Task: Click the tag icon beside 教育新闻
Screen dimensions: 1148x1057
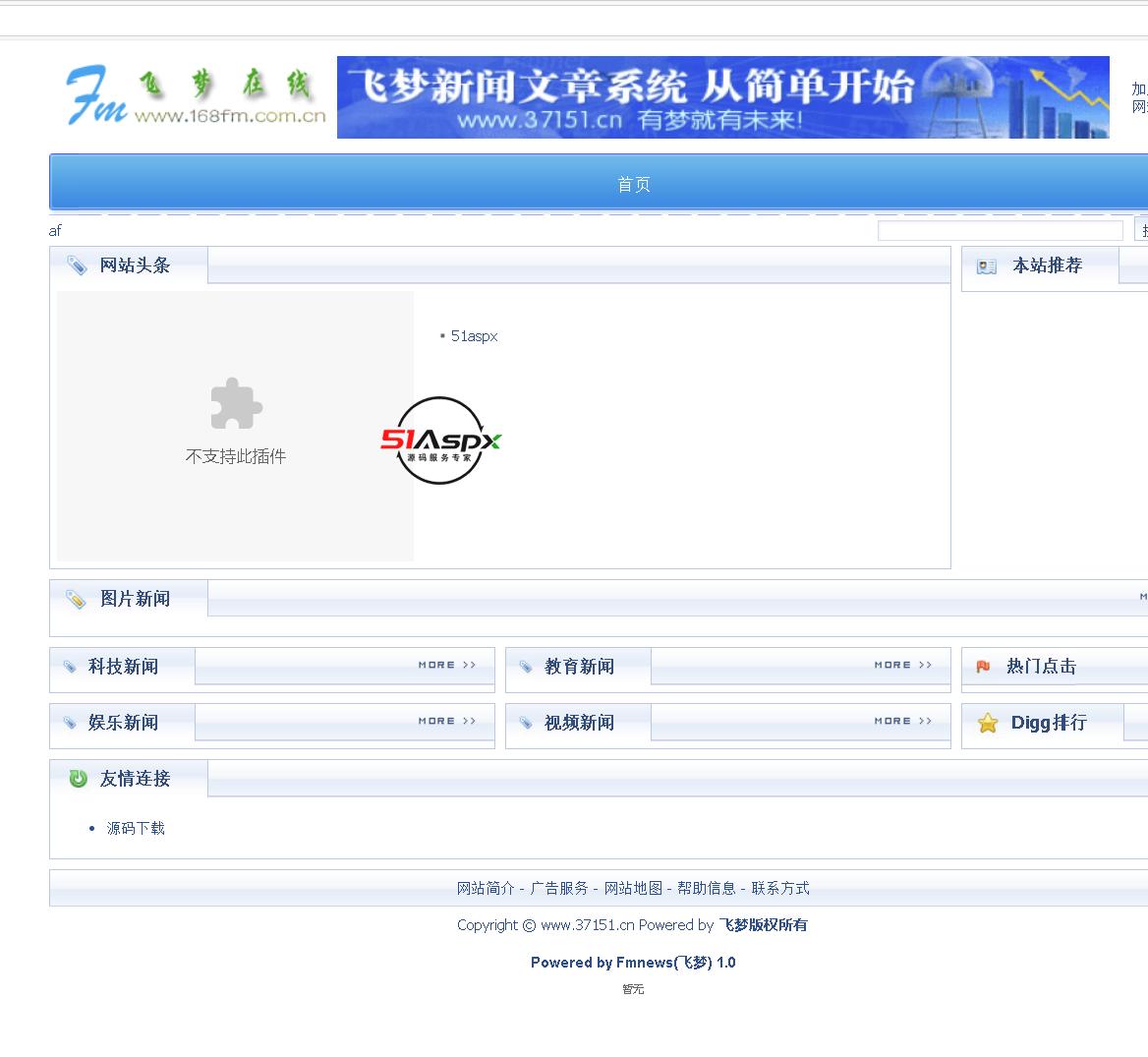Action: pyautogui.click(x=526, y=667)
